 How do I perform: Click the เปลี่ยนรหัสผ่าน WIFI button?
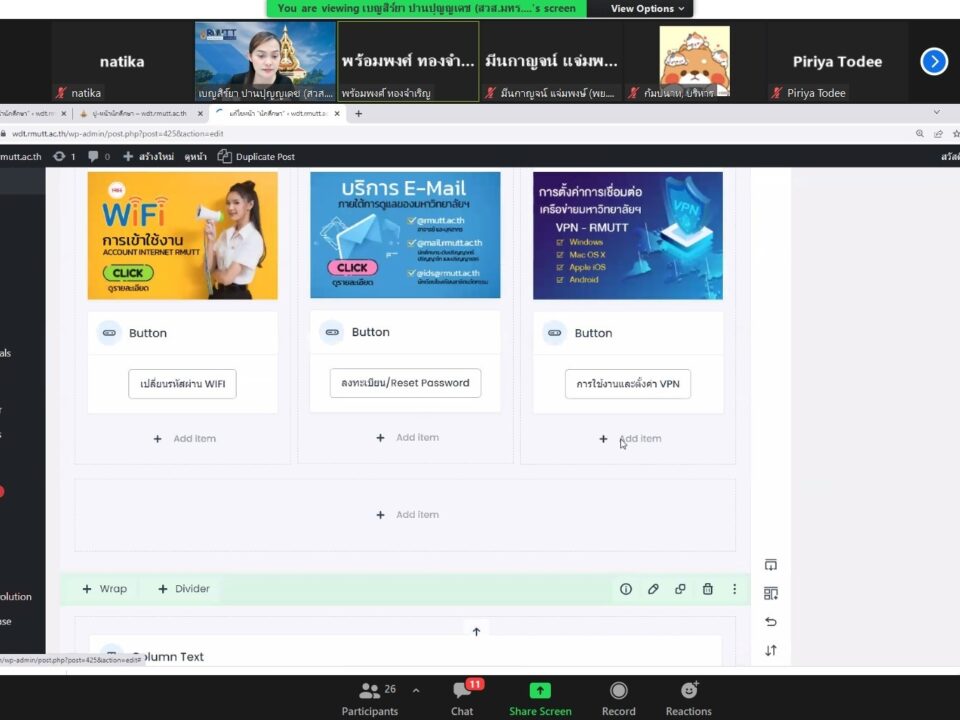[182, 384]
